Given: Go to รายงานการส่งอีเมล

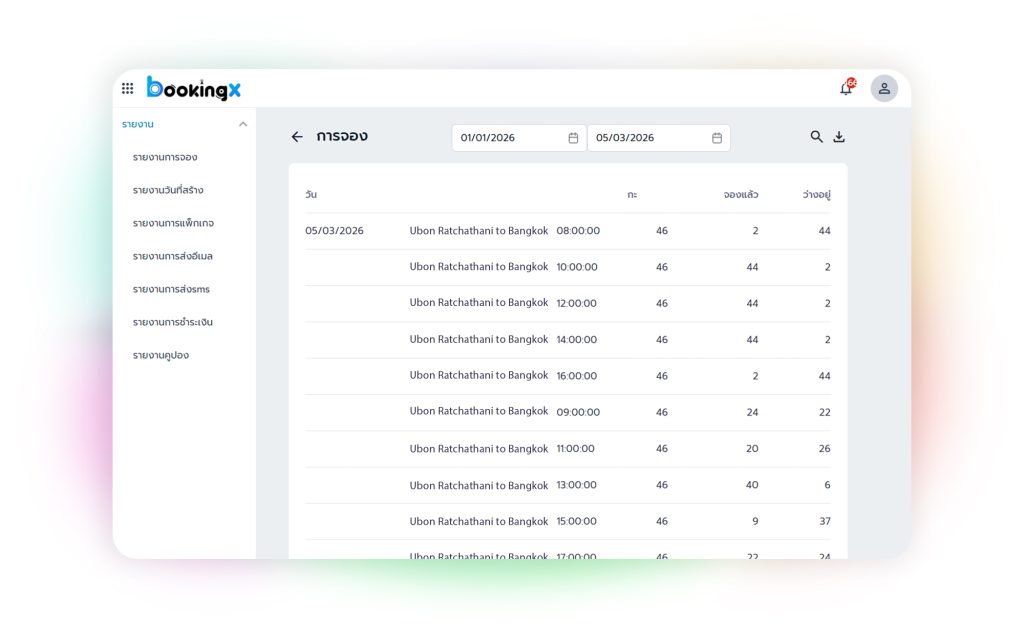Looking at the screenshot, I should pyautogui.click(x=173, y=256).
